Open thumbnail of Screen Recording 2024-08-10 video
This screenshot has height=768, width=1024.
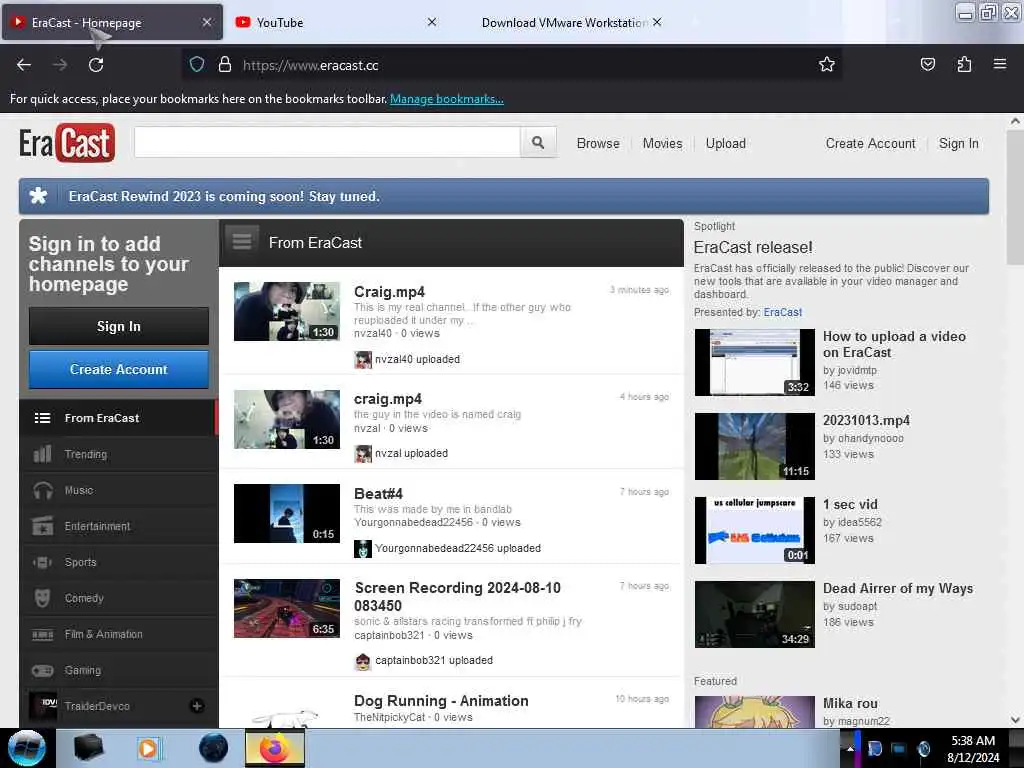pos(287,608)
